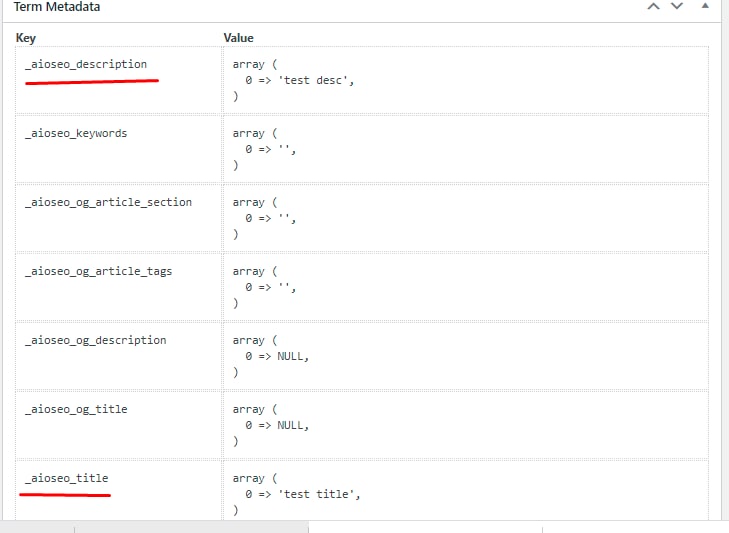
Task: Select the _aioseo_og_article_tags key
Action: [x=99, y=271]
